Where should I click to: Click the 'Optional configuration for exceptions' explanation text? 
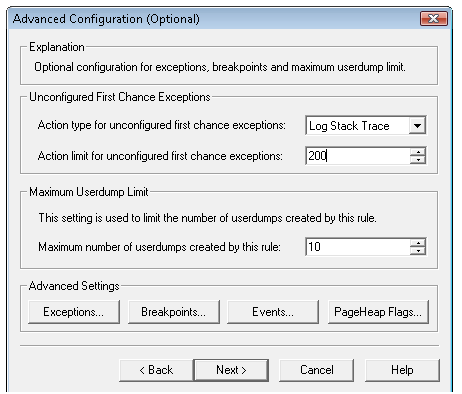point(220,67)
